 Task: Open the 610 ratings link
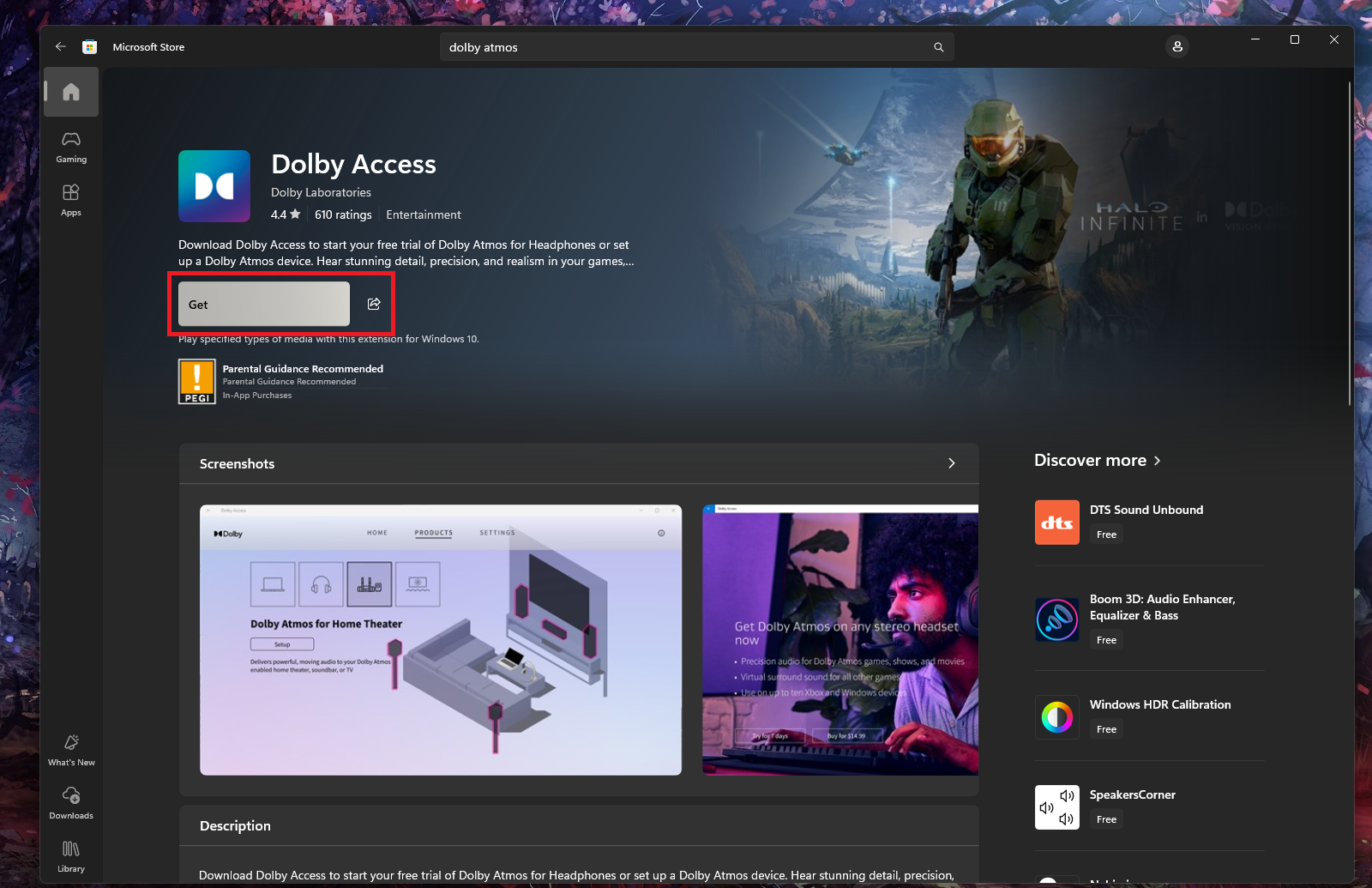tap(343, 214)
